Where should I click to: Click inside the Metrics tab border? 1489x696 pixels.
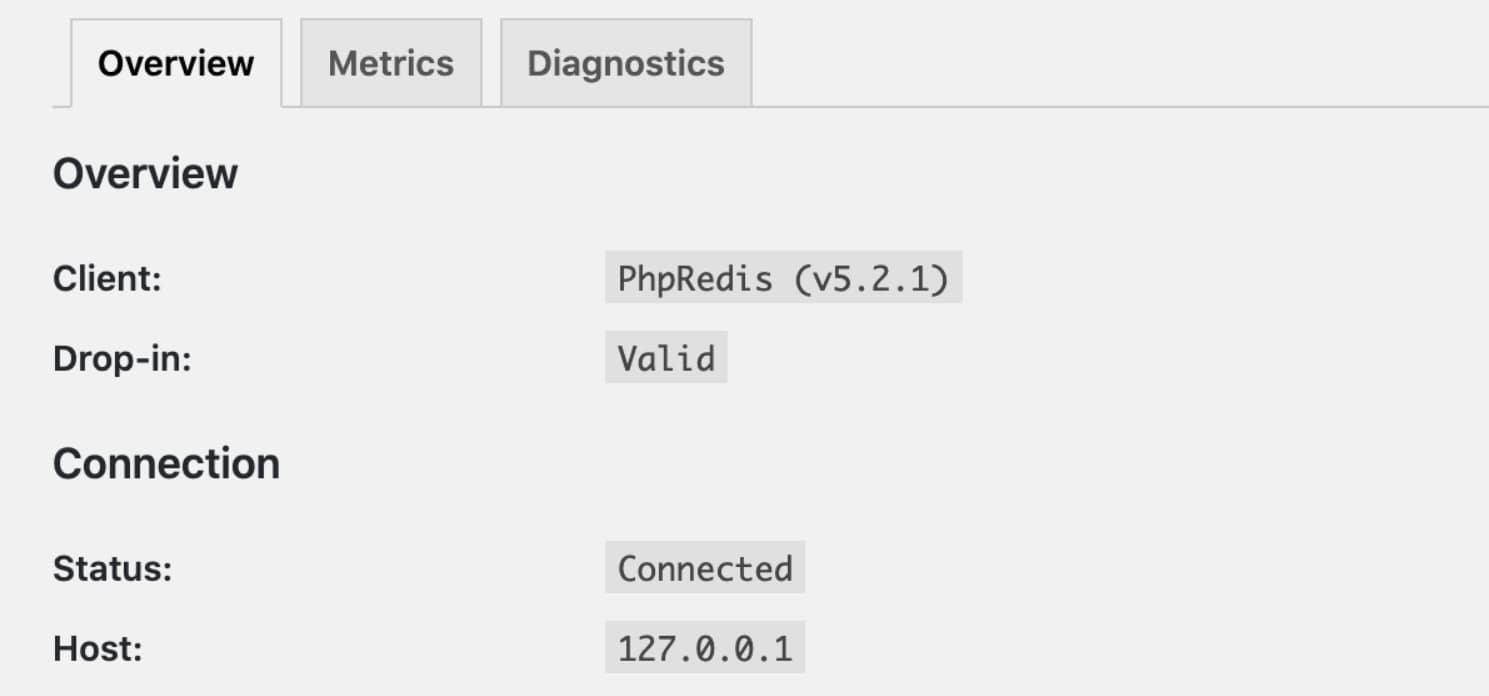[x=390, y=62]
